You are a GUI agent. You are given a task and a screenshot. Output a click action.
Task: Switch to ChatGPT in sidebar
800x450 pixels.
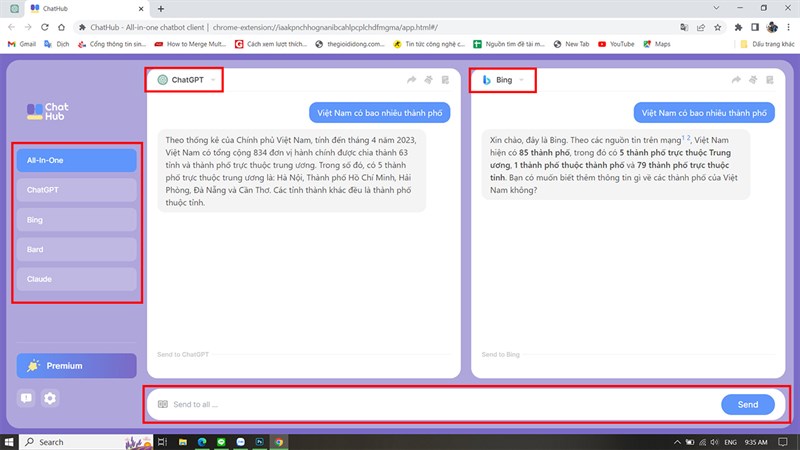[77, 190]
